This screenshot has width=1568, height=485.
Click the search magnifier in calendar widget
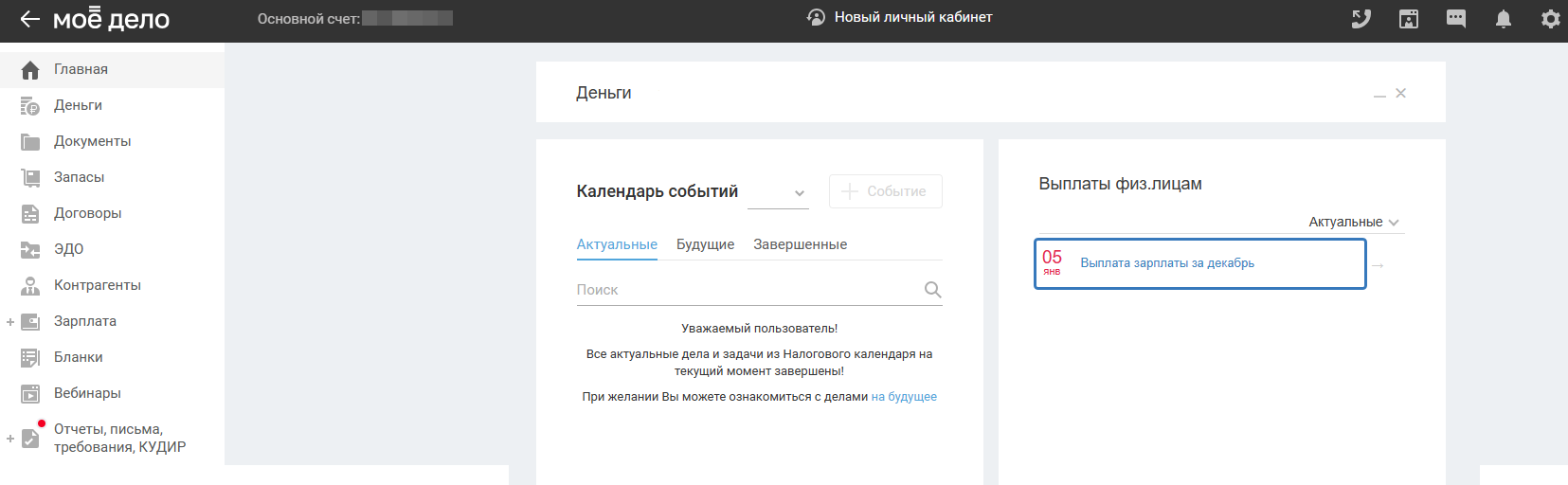932,290
